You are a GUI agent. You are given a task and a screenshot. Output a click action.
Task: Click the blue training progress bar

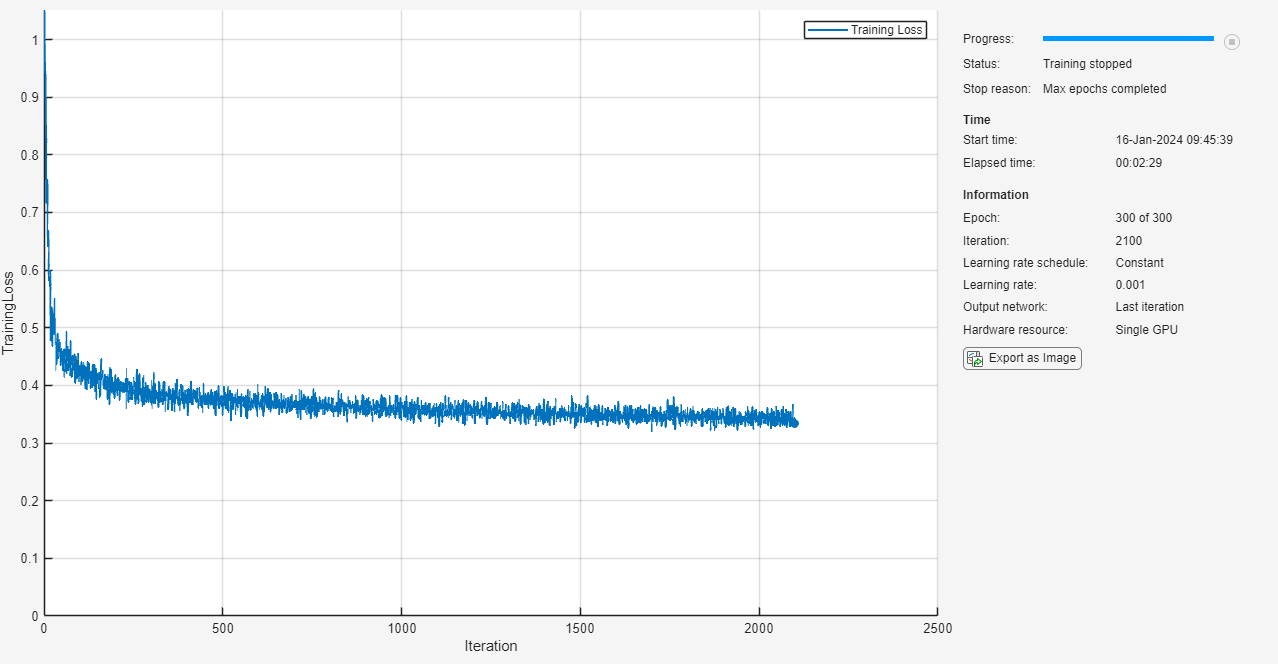click(1127, 39)
